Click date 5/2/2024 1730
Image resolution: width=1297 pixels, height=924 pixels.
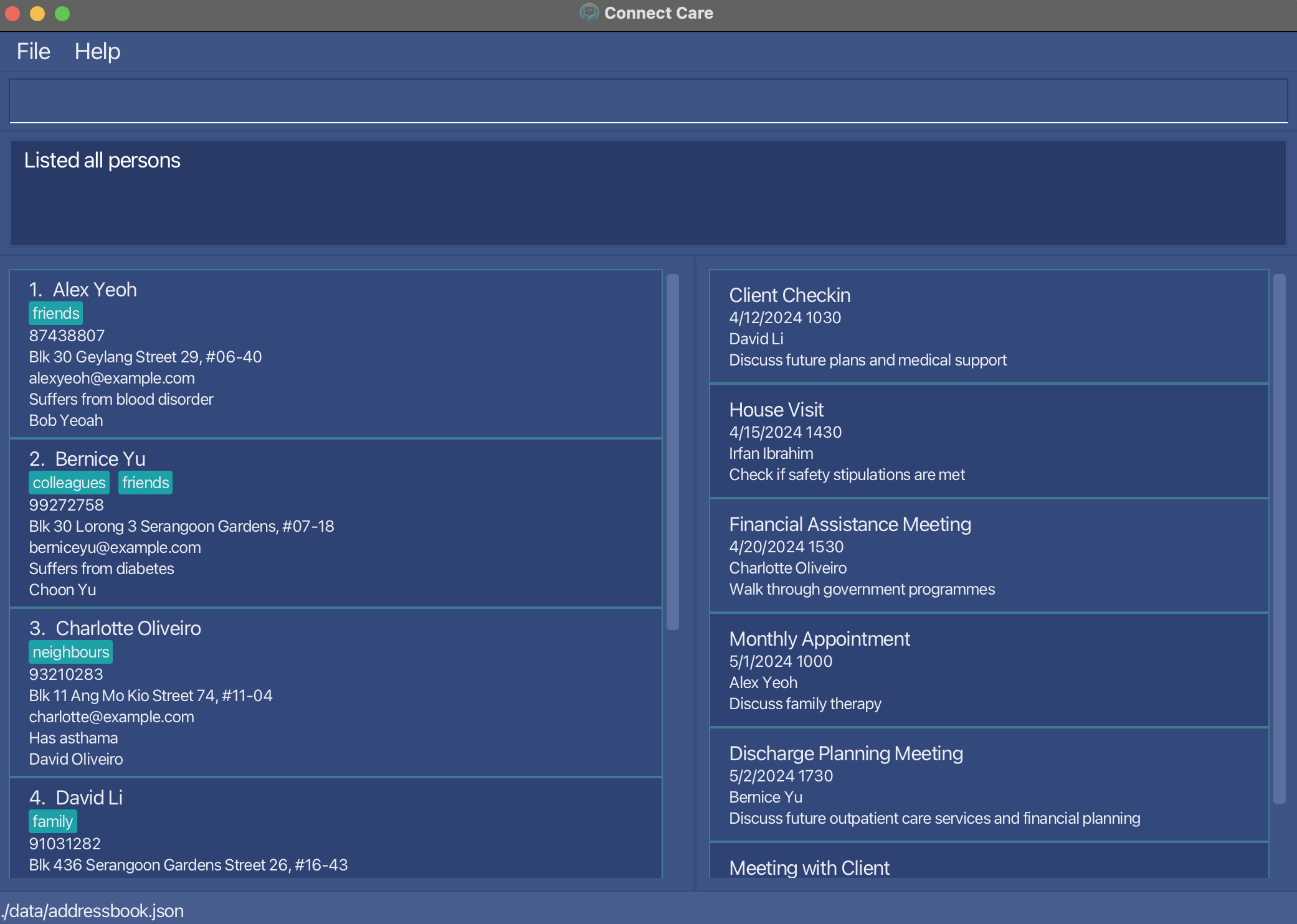(x=781, y=776)
